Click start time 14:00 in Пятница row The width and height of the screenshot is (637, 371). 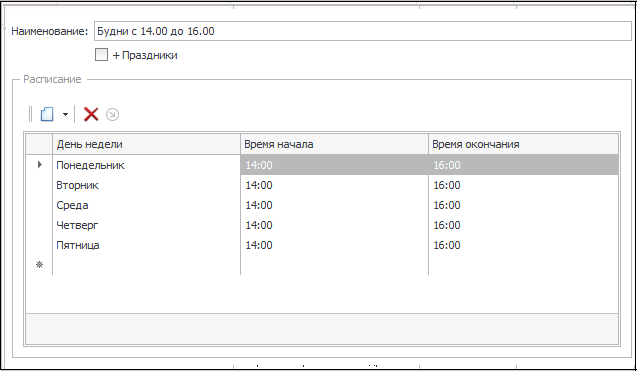(334, 245)
